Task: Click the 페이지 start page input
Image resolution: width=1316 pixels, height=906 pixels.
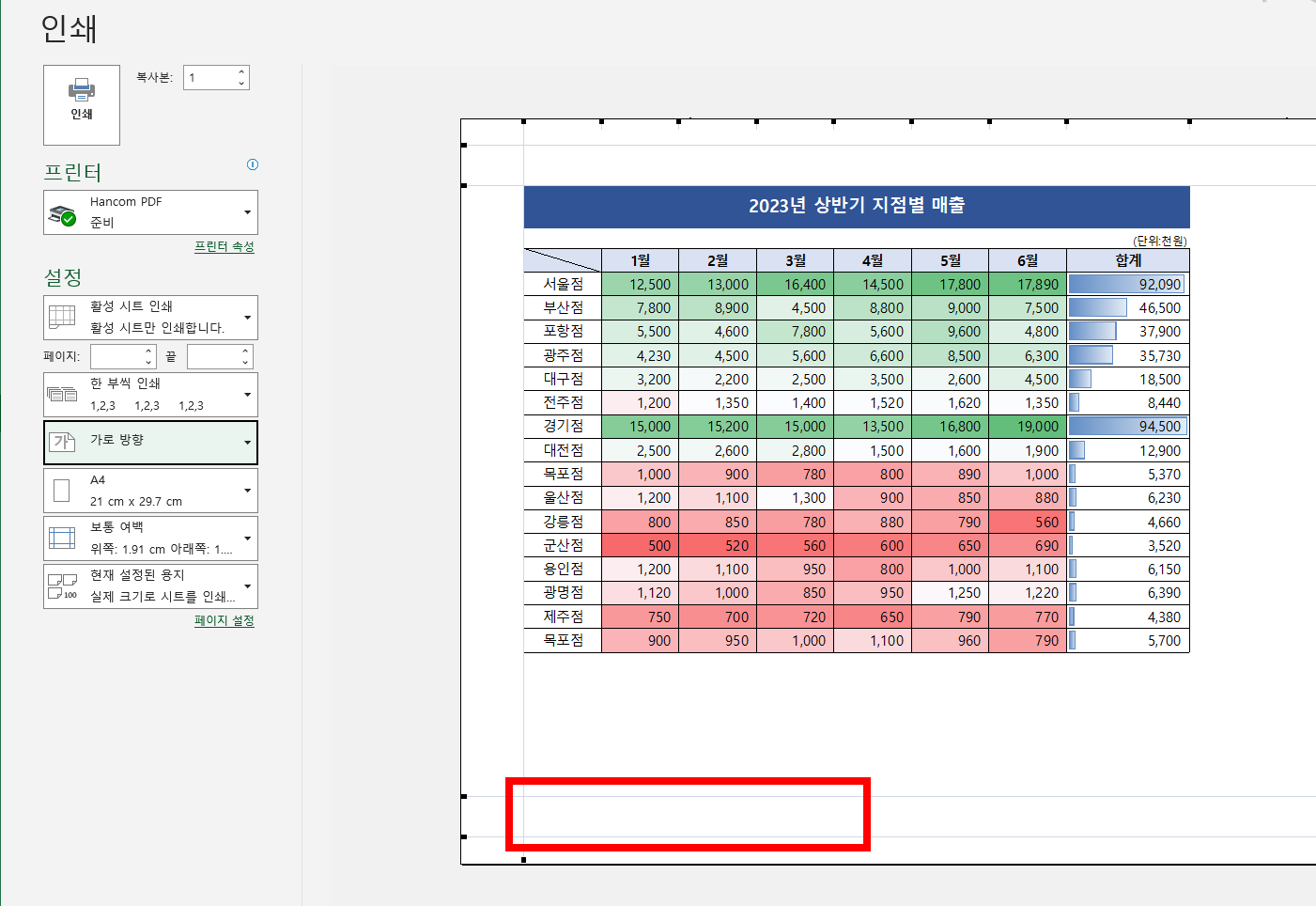Action: coord(116,356)
